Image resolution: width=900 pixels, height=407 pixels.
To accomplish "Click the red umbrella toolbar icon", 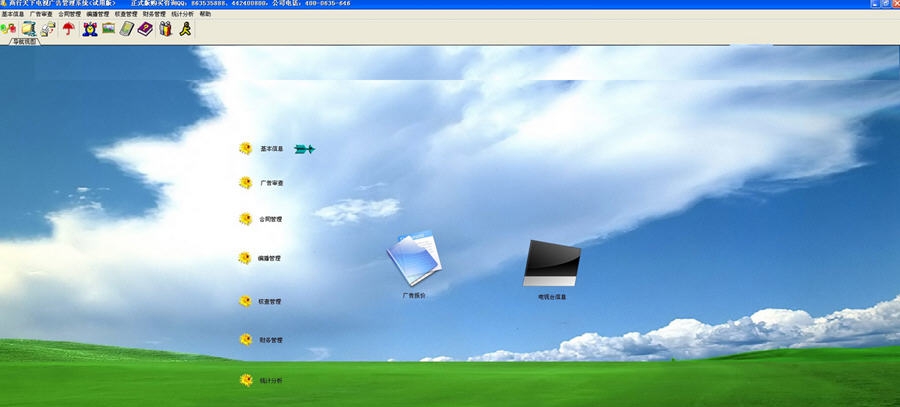I will click(x=69, y=29).
